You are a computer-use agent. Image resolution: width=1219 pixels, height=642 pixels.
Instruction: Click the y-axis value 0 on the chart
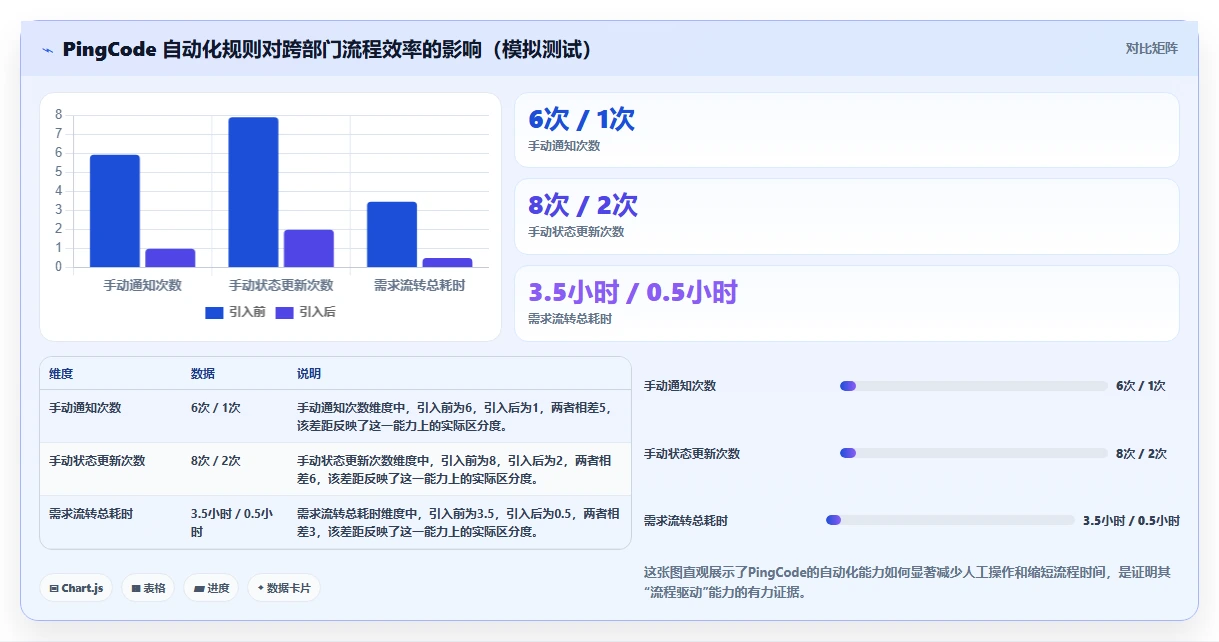point(59,267)
